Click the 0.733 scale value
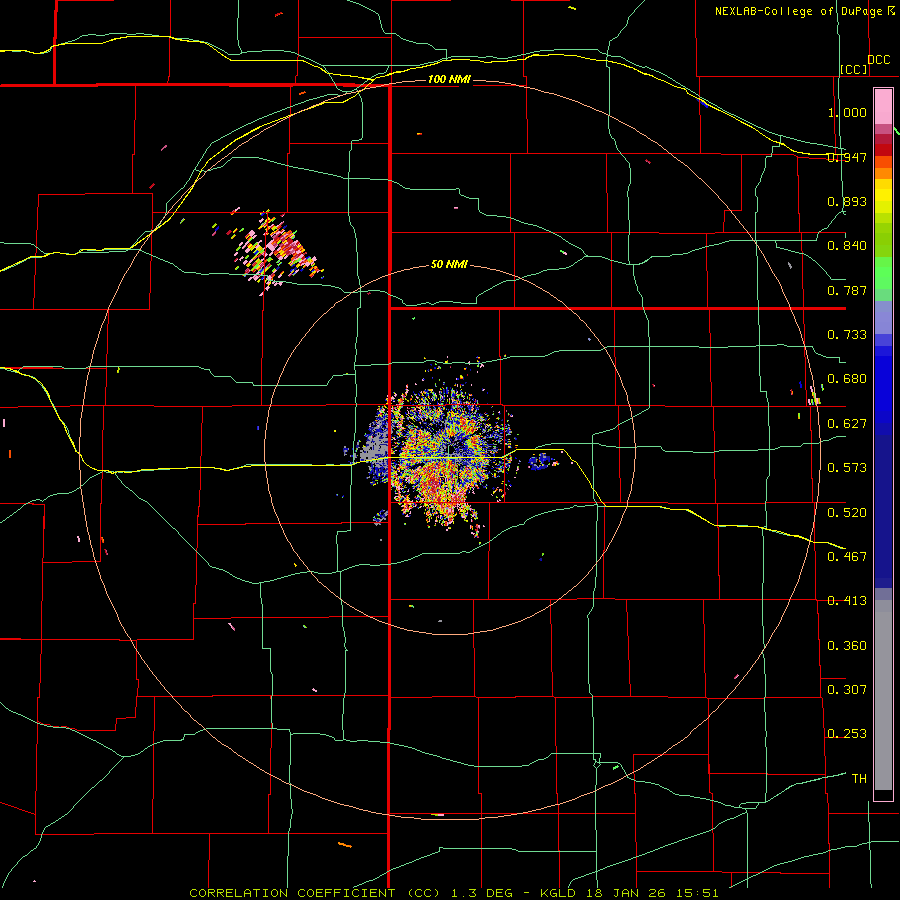This screenshot has height=900, width=900. click(x=847, y=335)
